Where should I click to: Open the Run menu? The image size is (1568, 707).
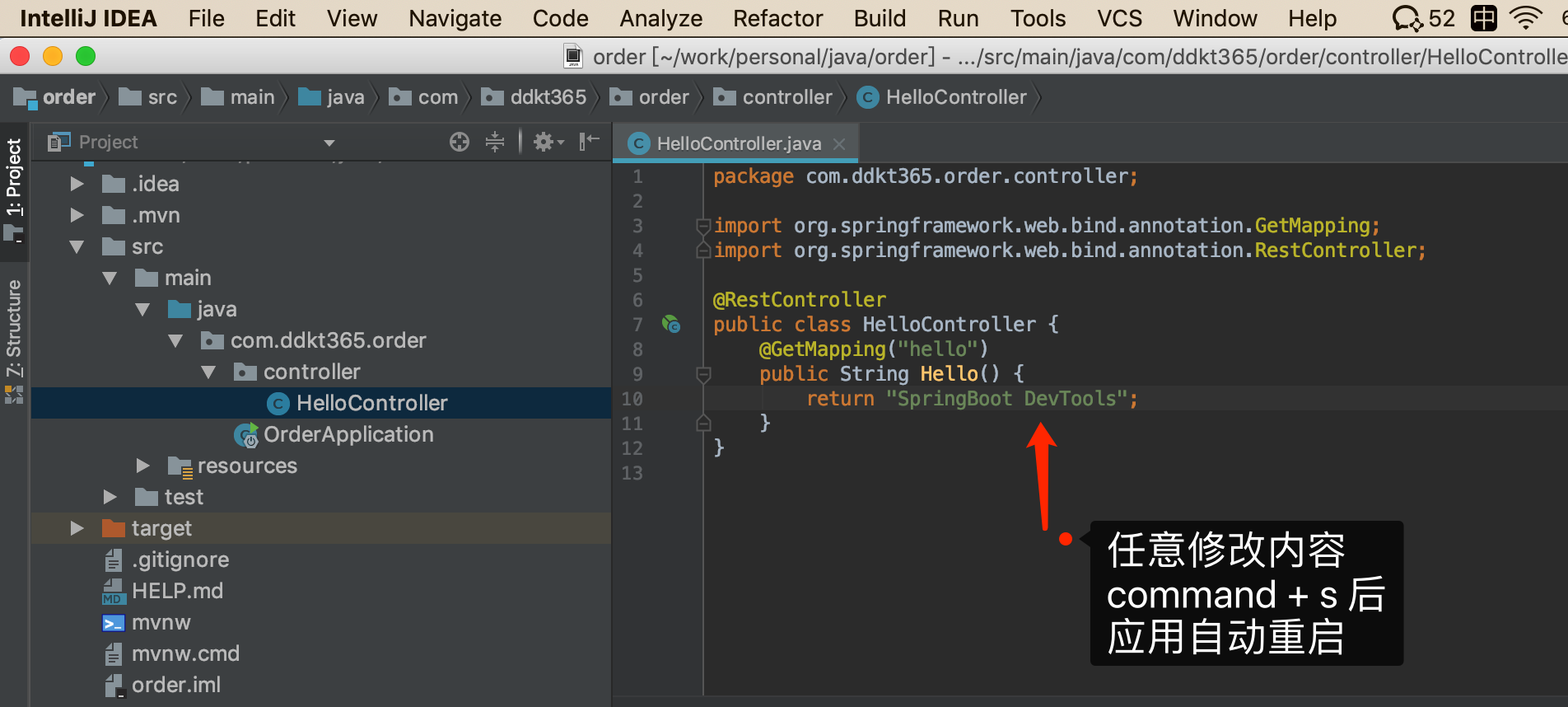958,18
